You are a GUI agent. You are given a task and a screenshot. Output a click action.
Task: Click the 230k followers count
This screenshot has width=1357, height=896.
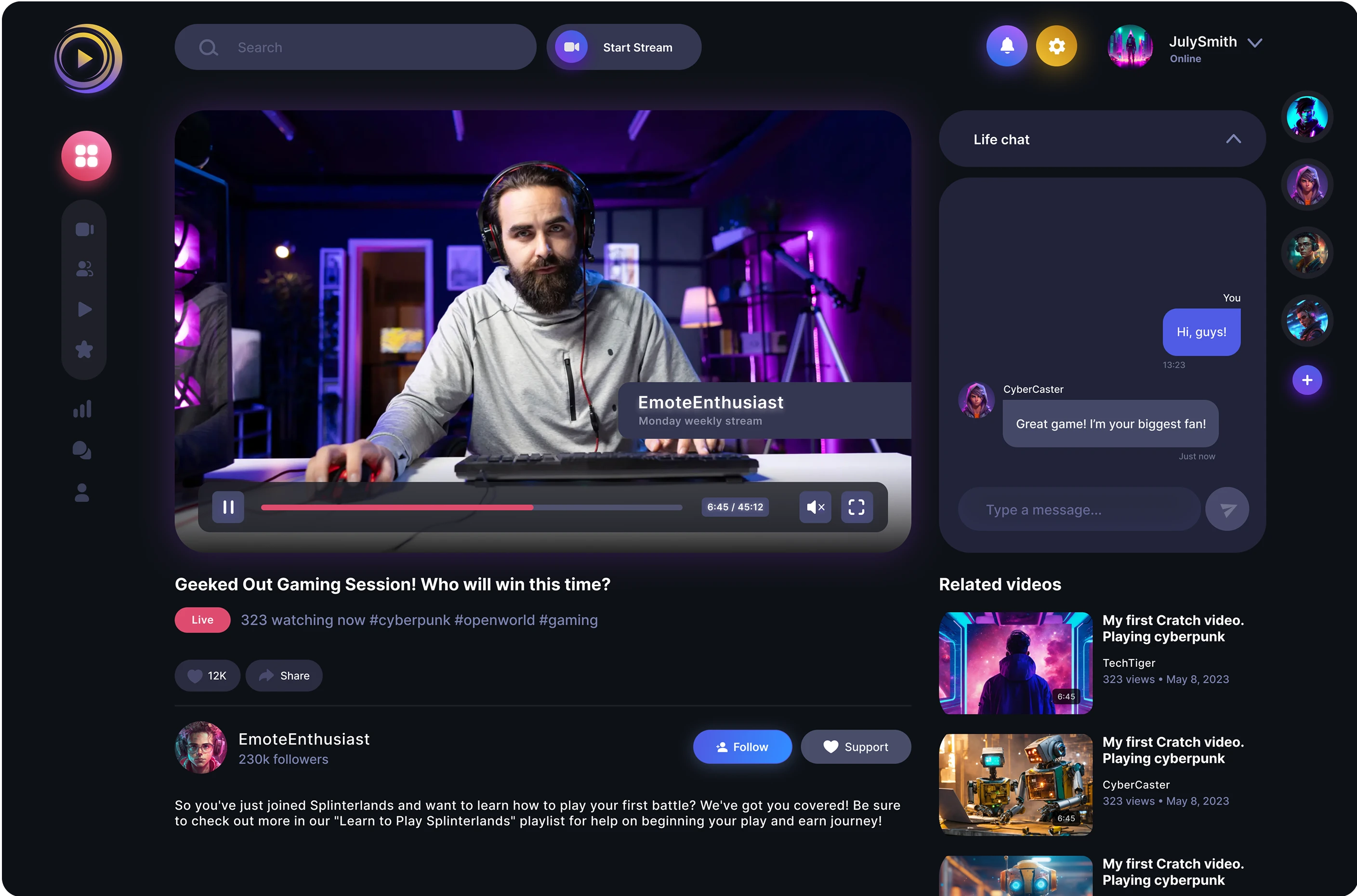click(x=284, y=759)
